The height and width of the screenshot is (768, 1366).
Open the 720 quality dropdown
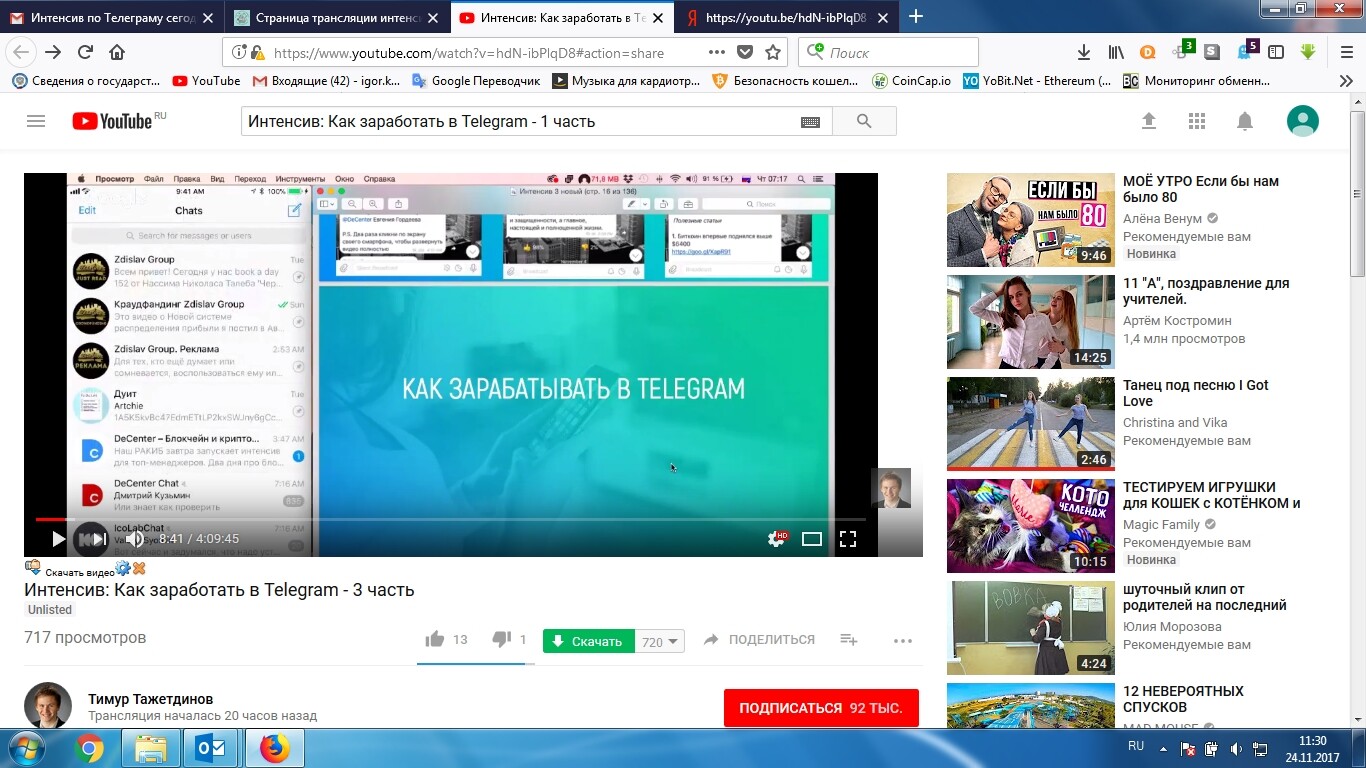coord(660,642)
